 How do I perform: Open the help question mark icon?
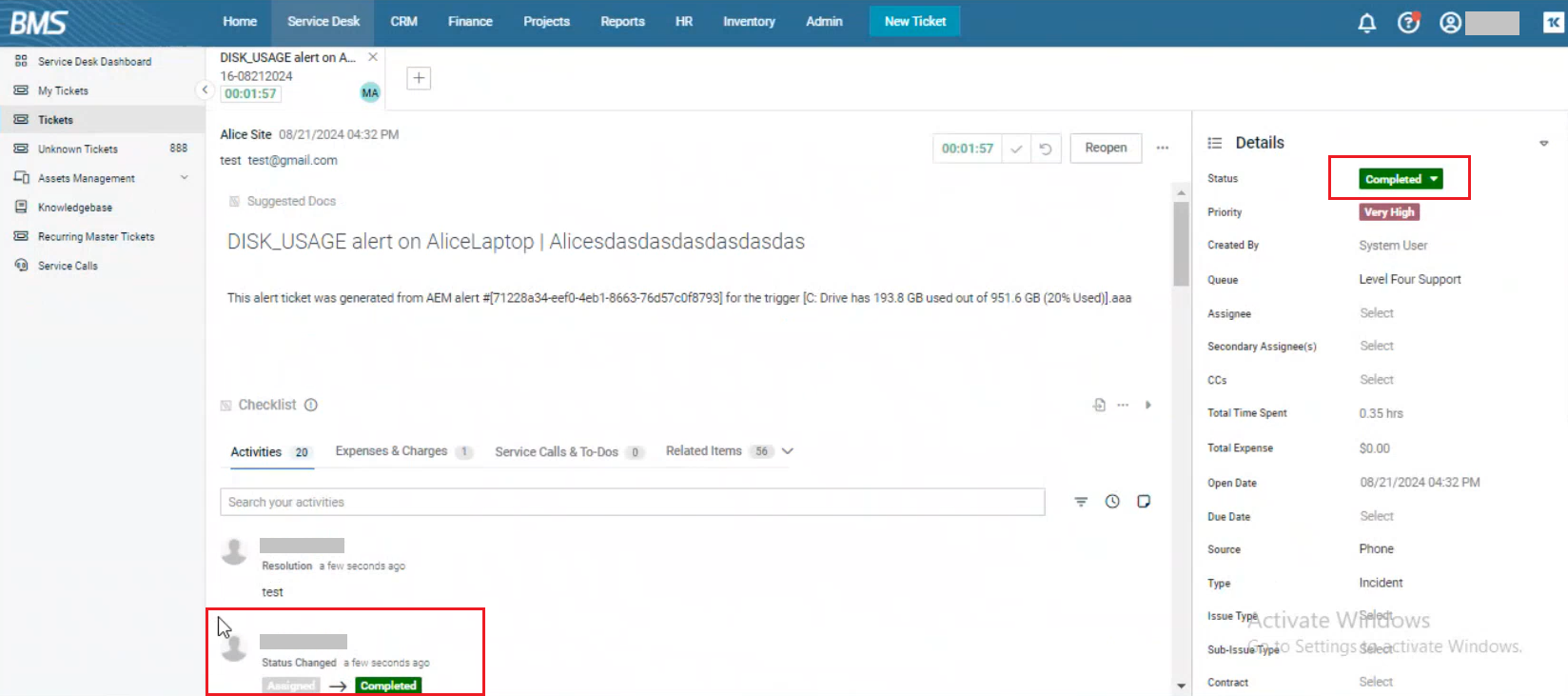pos(1408,23)
